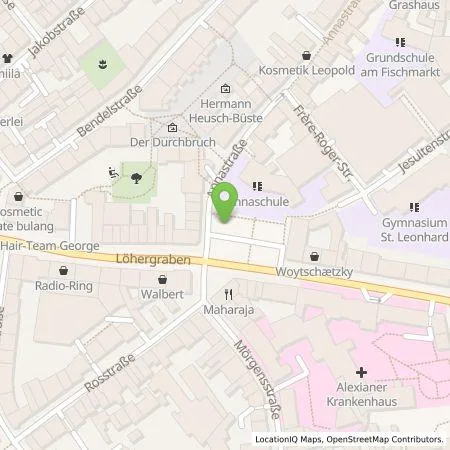Select the playground slide icon near park
Viewport: 450px width, 450px height.
[x=114, y=173]
